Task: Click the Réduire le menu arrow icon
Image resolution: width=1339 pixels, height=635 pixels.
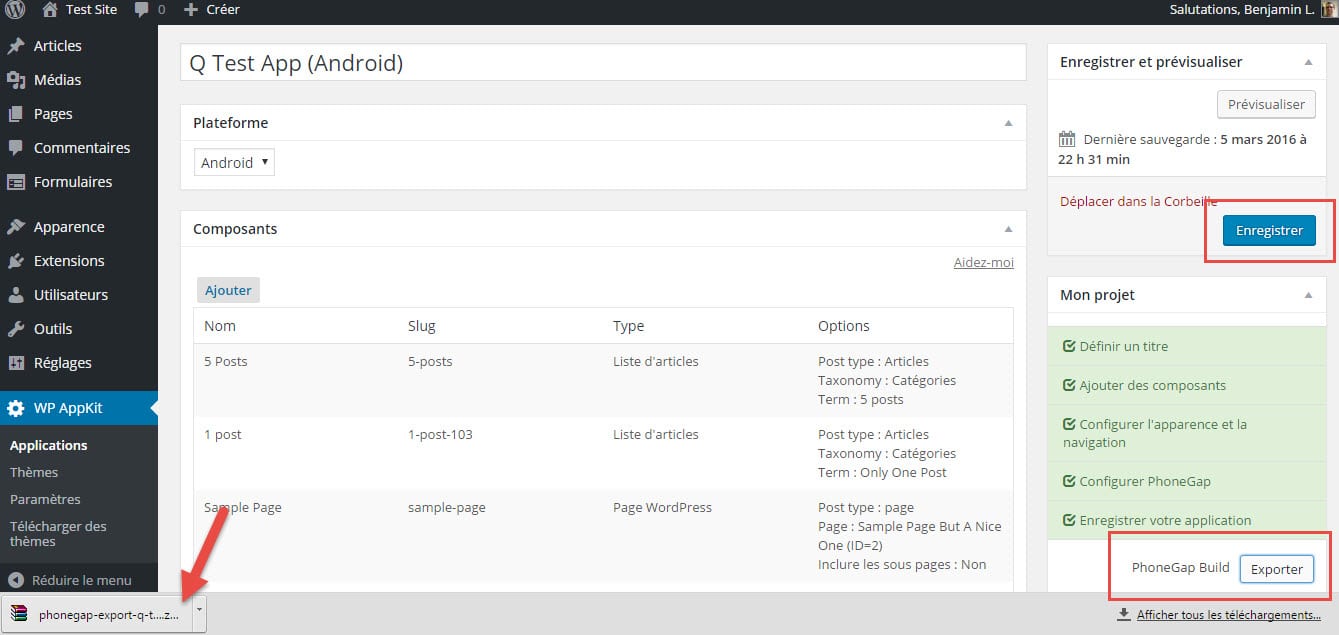Action: pos(16,580)
